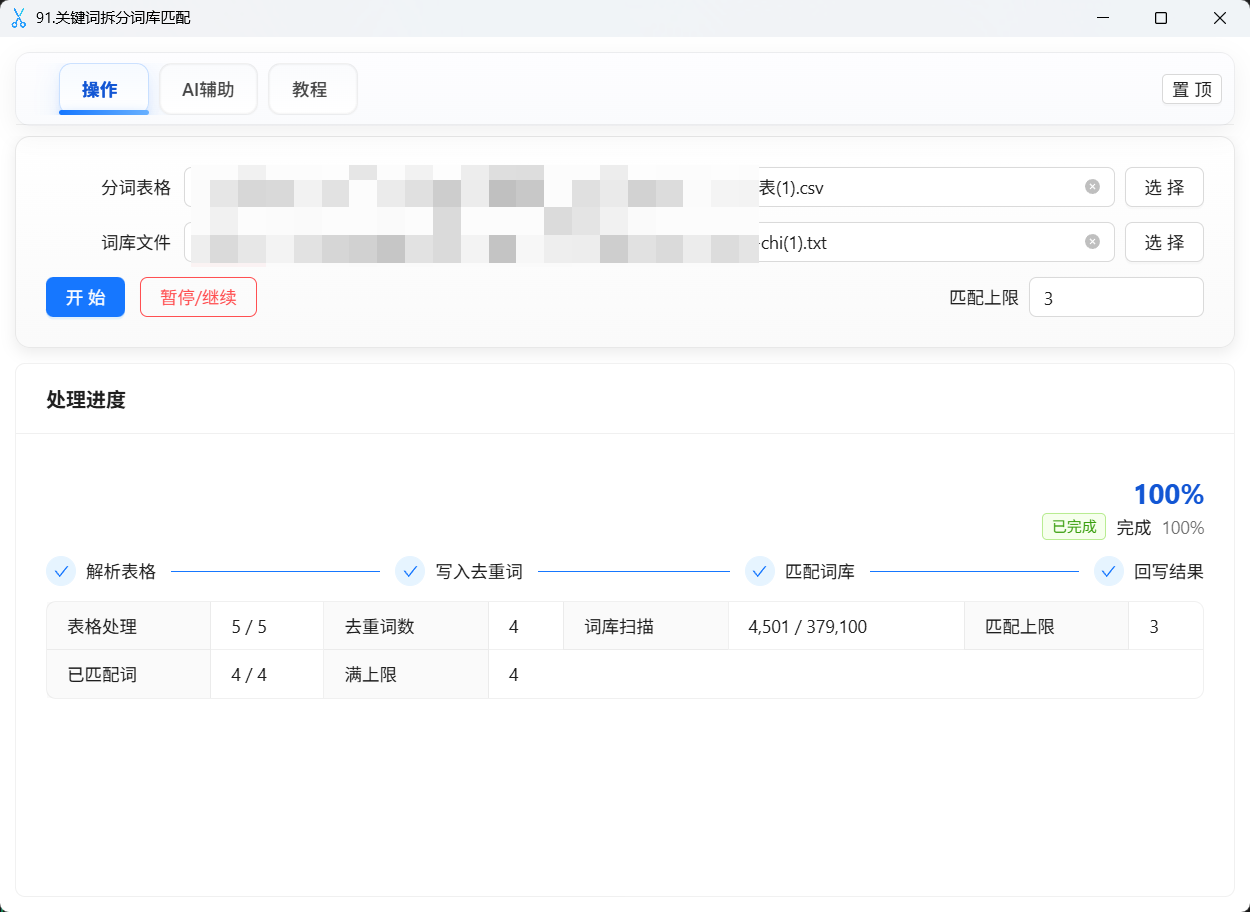Select the 操作 tab label
This screenshot has width=1250, height=912.
click(103, 89)
